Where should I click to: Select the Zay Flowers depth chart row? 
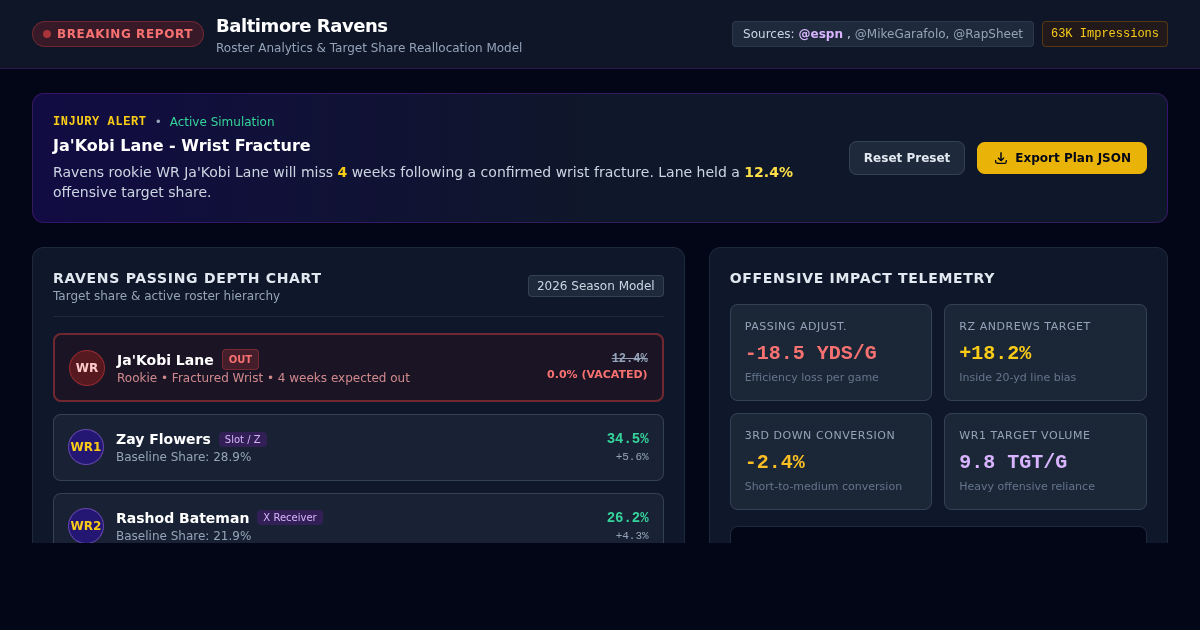(x=358, y=447)
